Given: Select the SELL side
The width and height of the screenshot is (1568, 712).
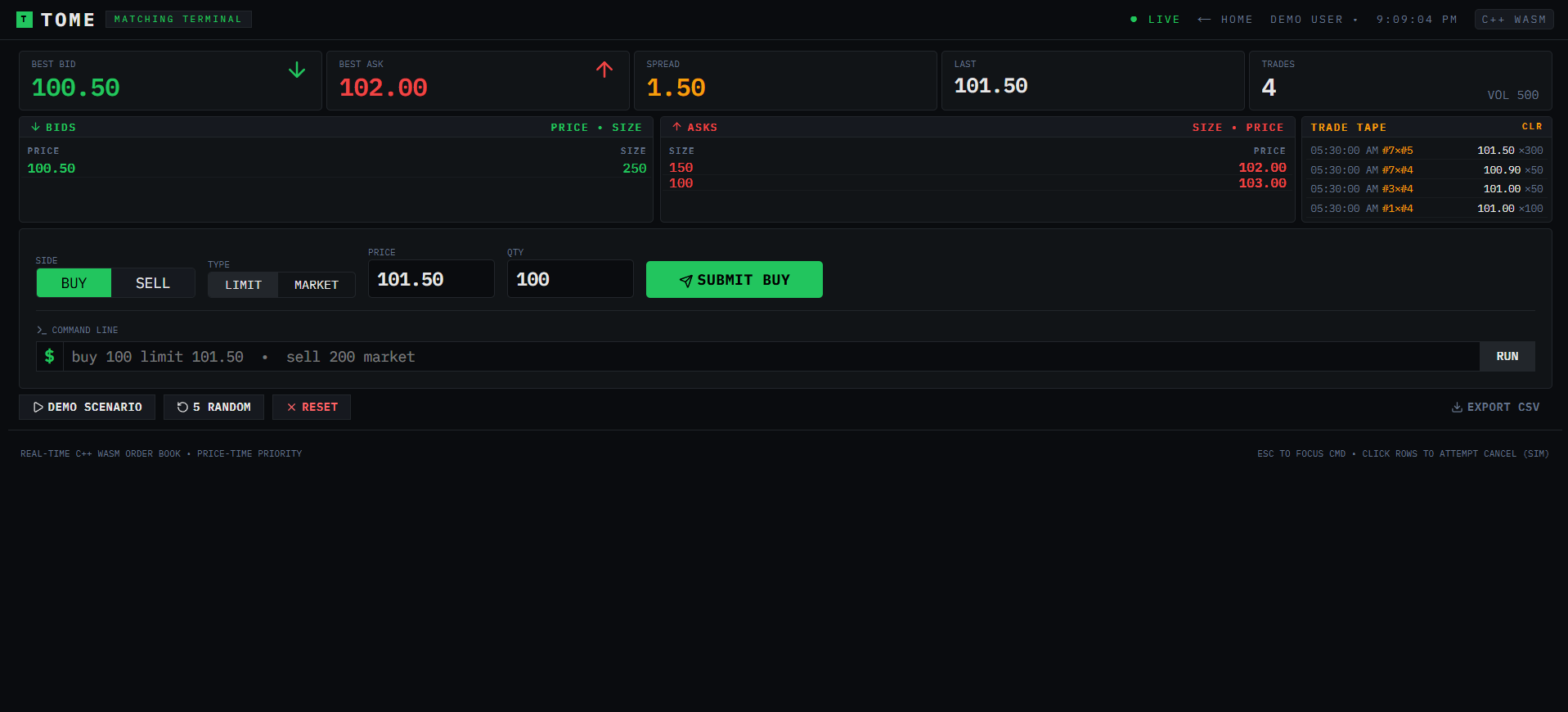Looking at the screenshot, I should 153,283.
